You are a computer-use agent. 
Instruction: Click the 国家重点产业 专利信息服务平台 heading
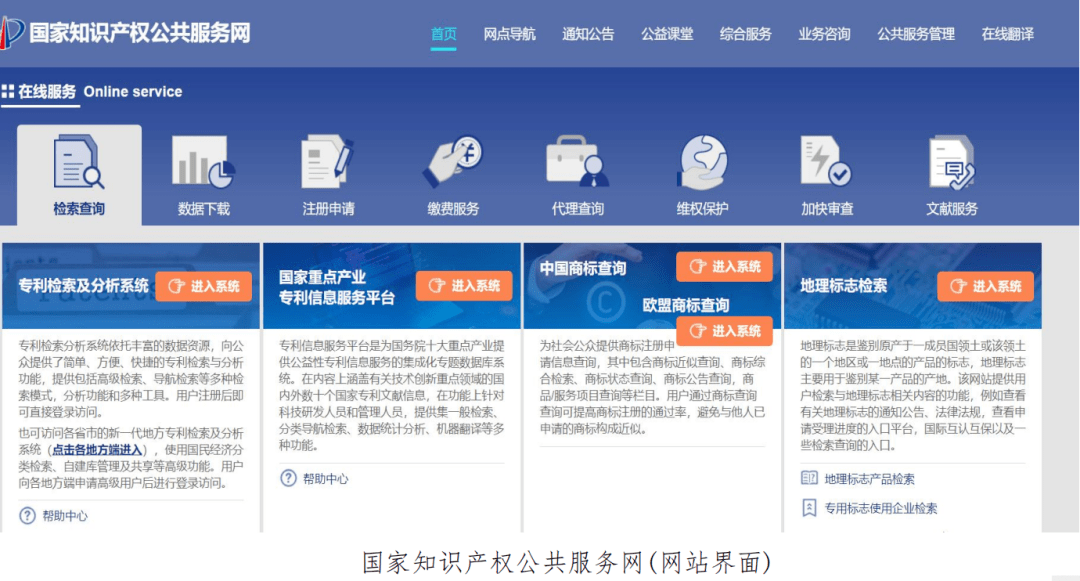pyautogui.click(x=336, y=287)
